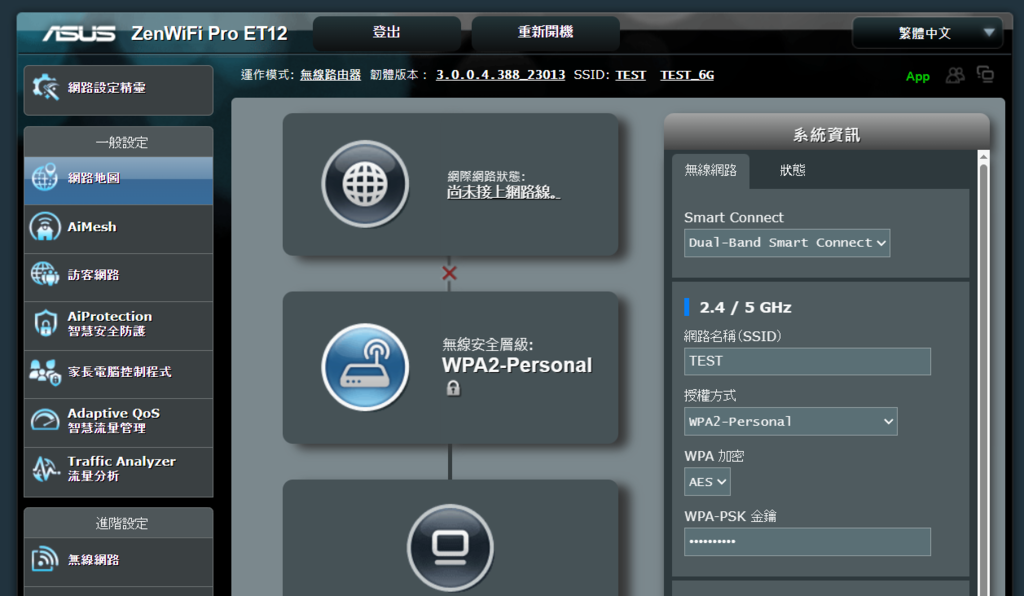Select AiMesh menu entry text
Image resolution: width=1024 pixels, height=596 pixels.
tap(92, 227)
